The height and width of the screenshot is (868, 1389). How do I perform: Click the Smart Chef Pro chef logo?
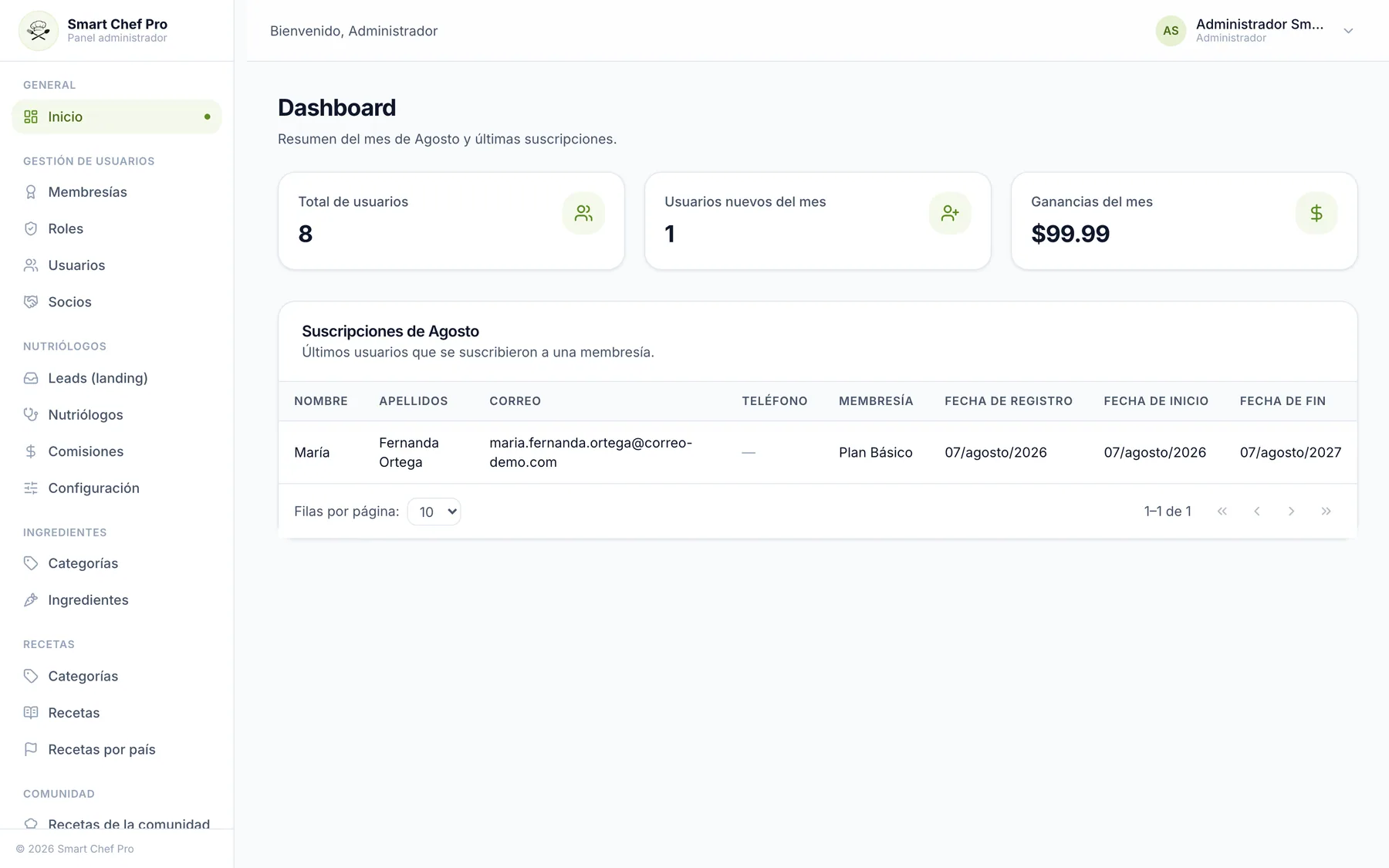tap(39, 31)
